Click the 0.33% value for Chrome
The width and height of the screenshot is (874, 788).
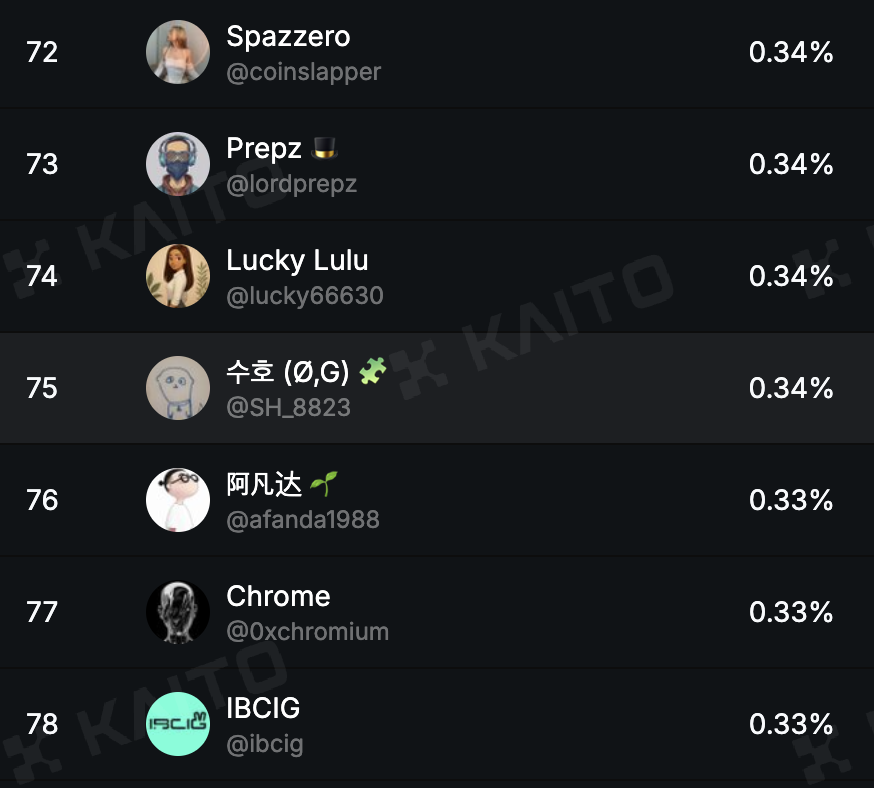tap(791, 612)
